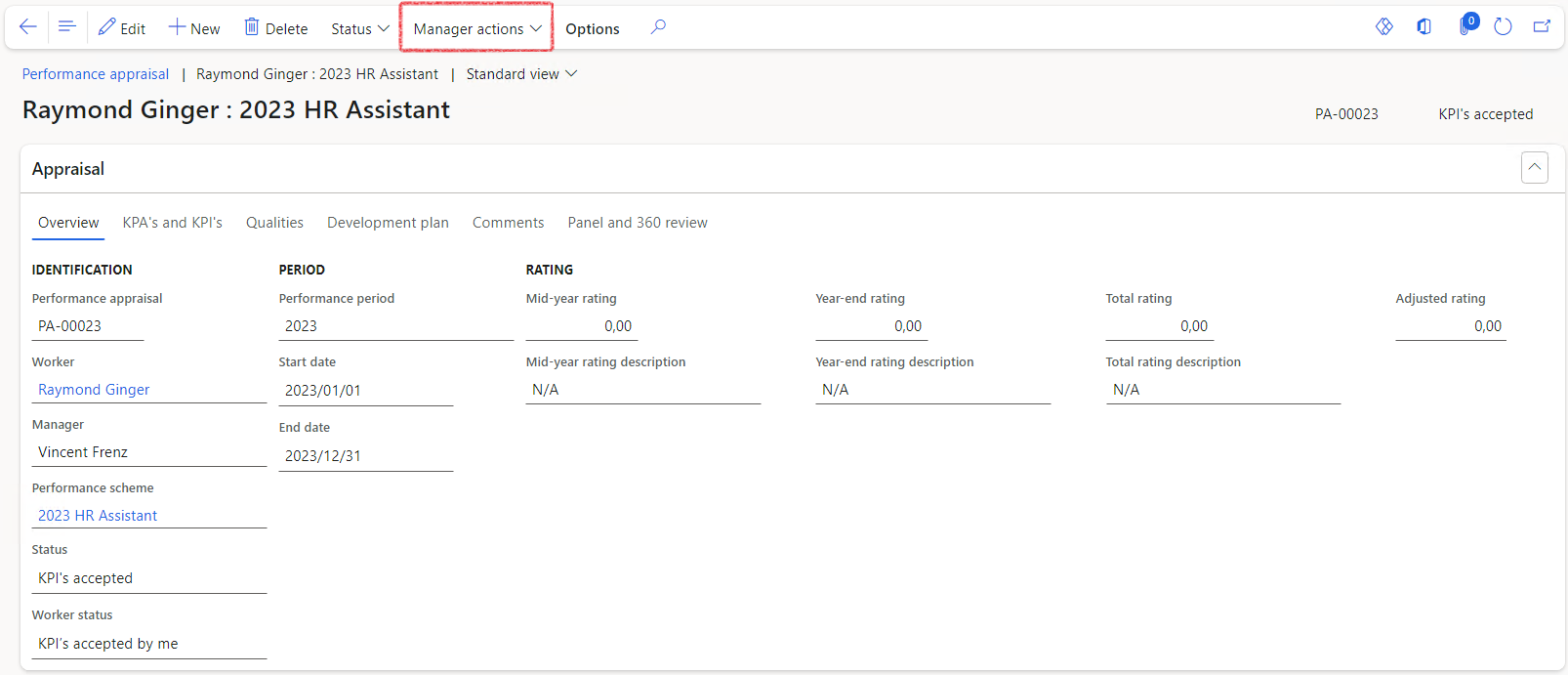Click the Adjusted rating value field

pyautogui.click(x=1451, y=326)
